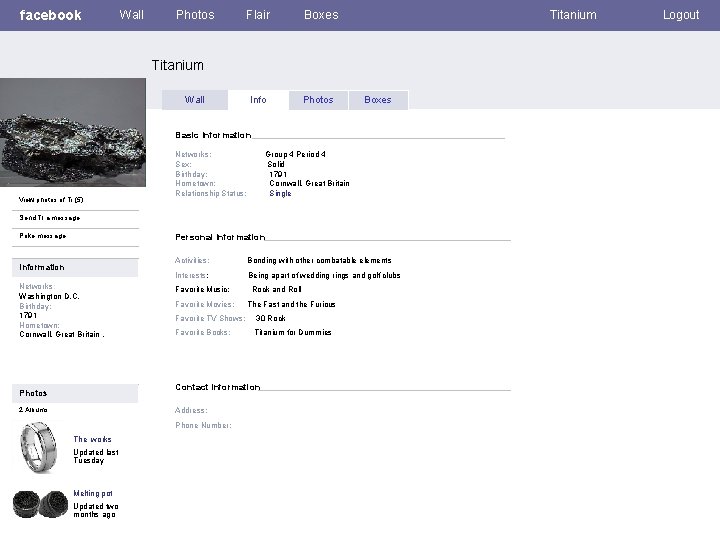
Task: Click the wedding rings and golf clubs interests
Action: (324, 276)
